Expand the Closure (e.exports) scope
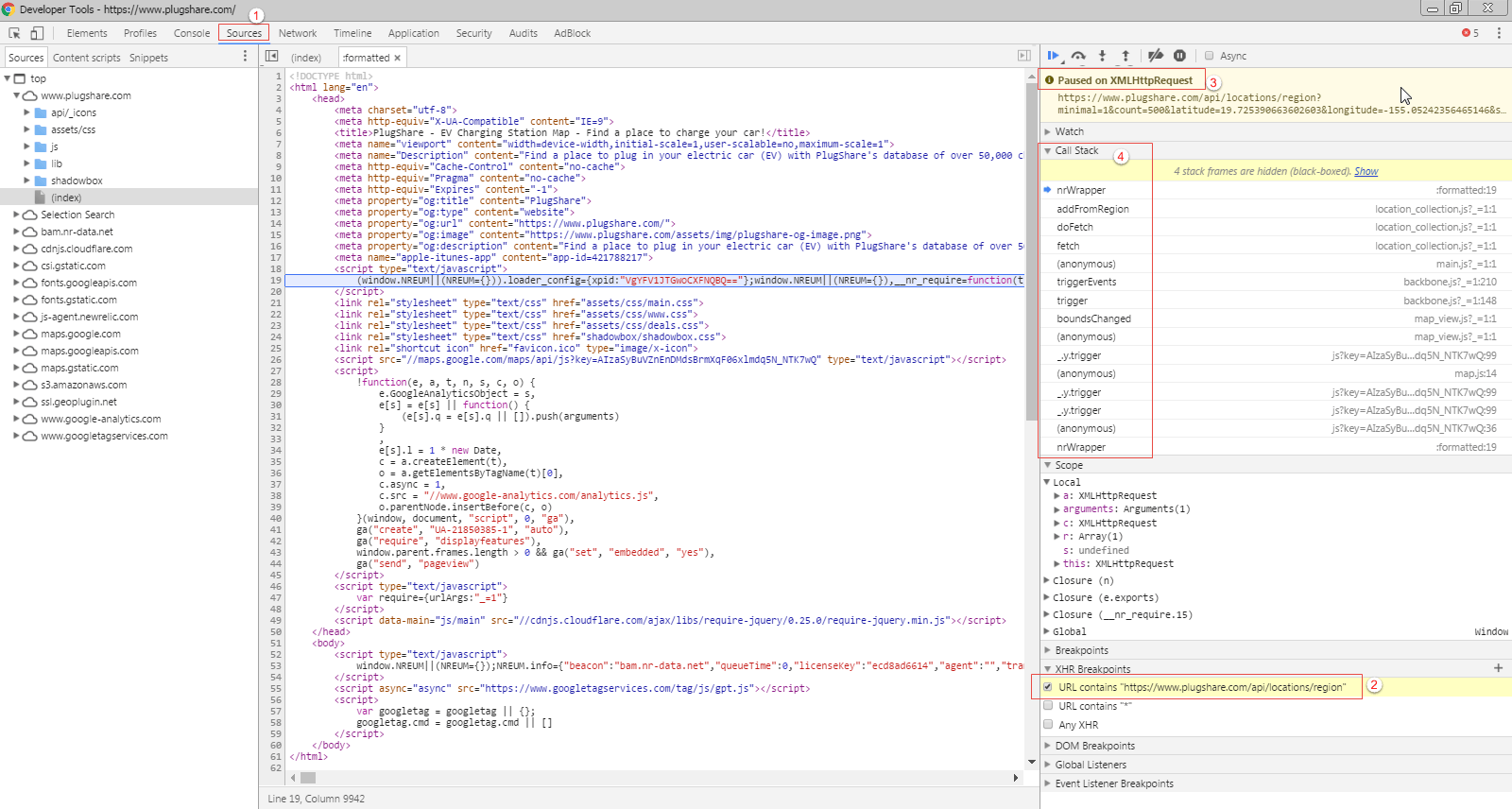The height and width of the screenshot is (809, 1512). click(1047, 597)
